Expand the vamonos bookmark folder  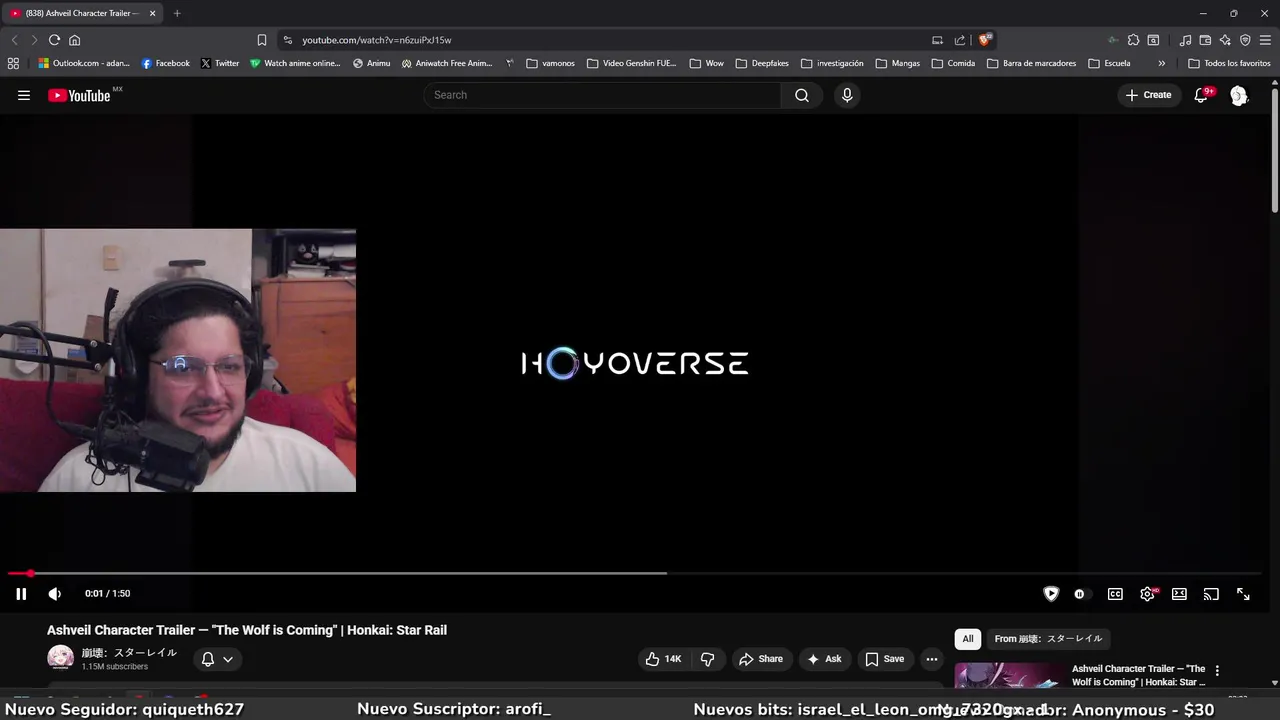point(550,63)
